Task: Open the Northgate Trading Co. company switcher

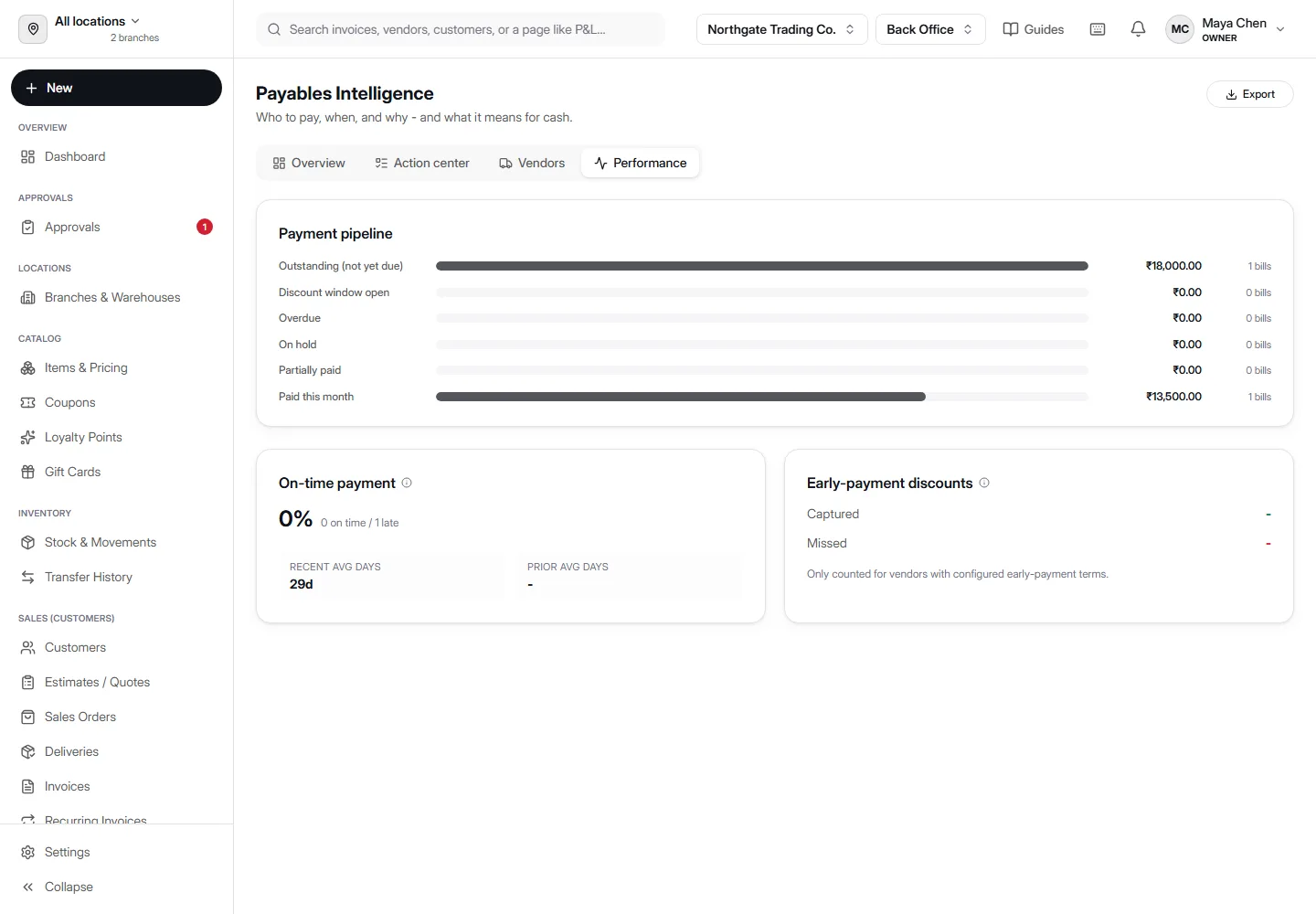Action: pyautogui.click(x=781, y=29)
